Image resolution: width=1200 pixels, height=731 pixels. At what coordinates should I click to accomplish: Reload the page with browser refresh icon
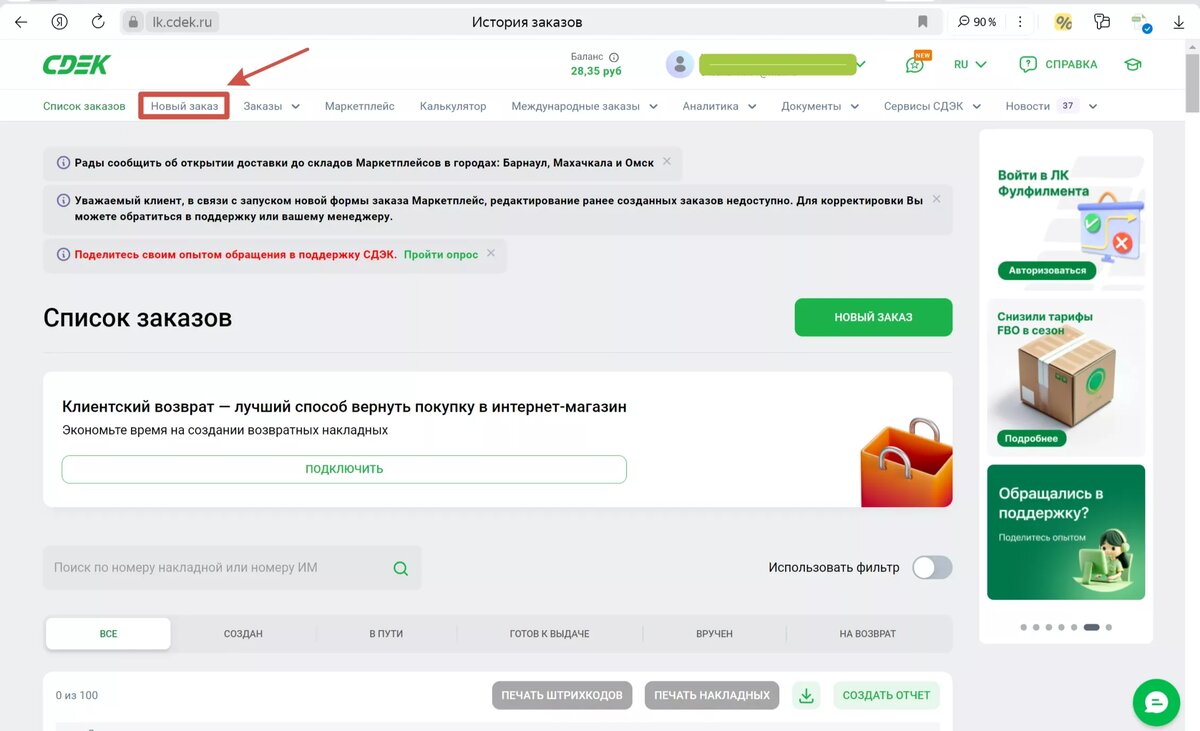point(98,21)
